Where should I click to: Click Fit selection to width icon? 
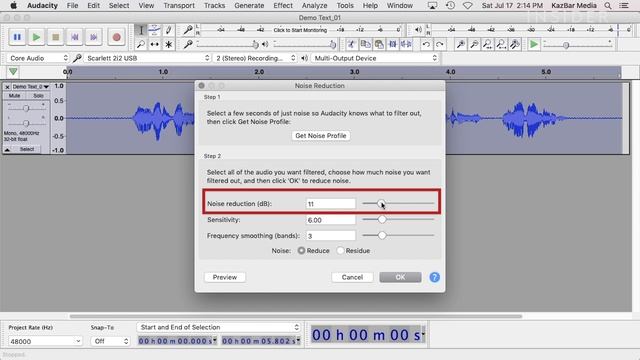pos(487,44)
